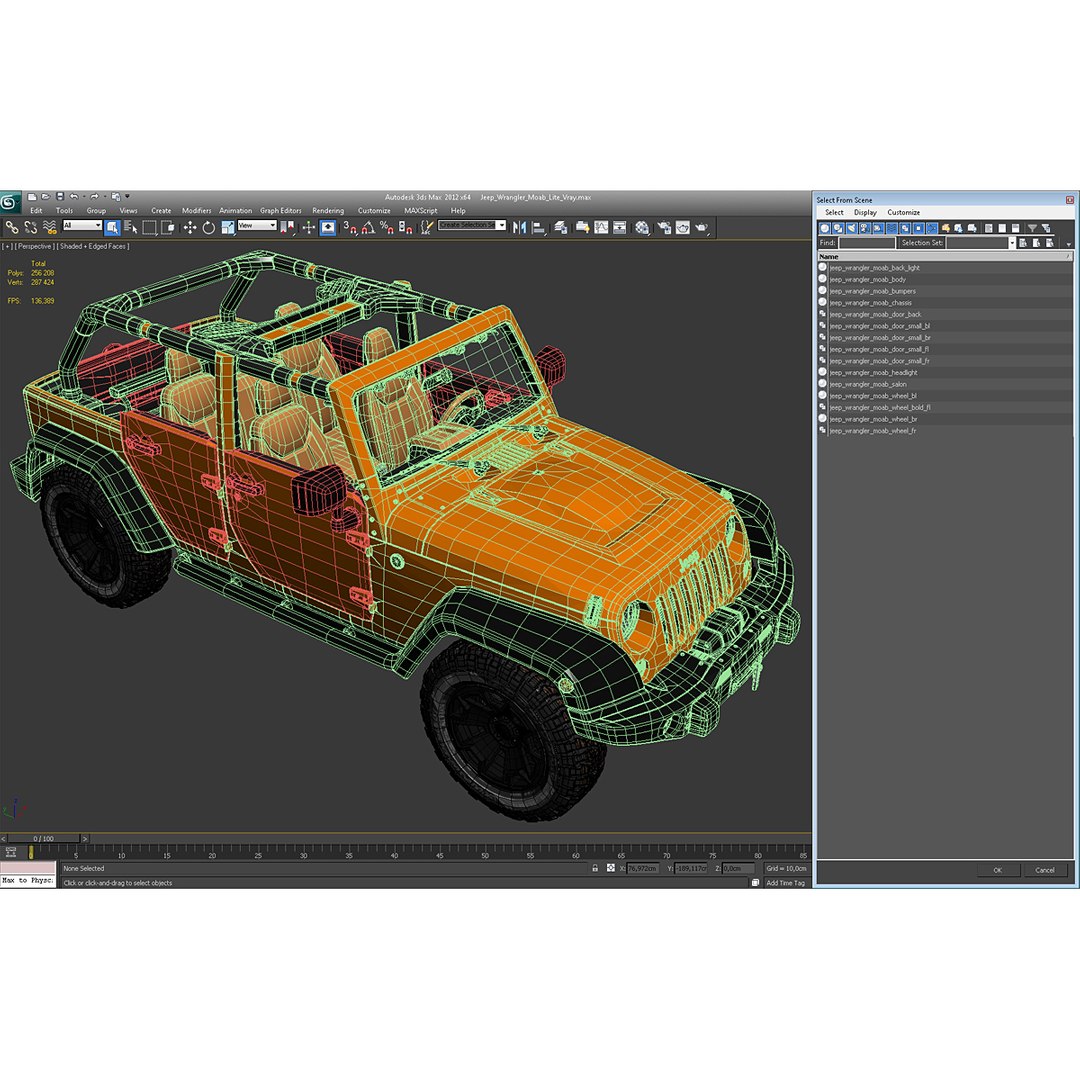Viewport: 1080px width, 1080px height.
Task: Click the Perspective viewport label
Action: (34, 246)
